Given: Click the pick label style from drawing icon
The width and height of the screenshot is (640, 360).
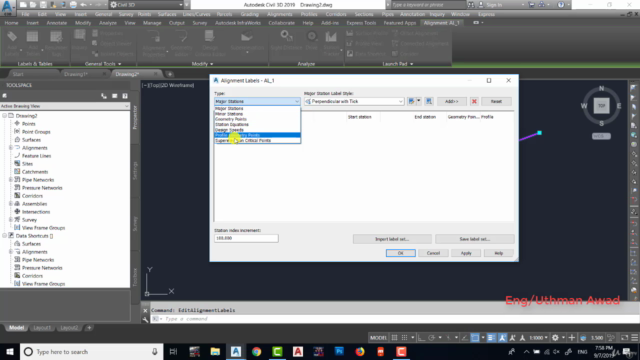Looking at the screenshot, I should point(429,101).
